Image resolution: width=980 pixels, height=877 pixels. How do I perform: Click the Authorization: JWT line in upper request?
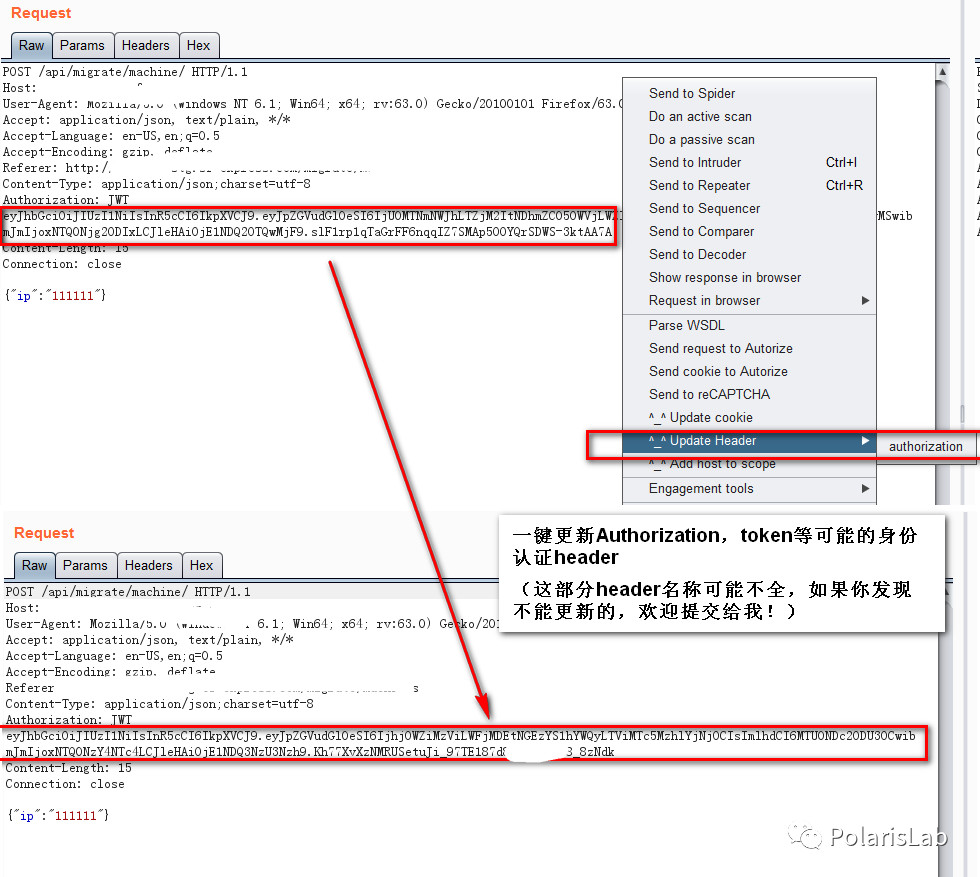click(66, 200)
